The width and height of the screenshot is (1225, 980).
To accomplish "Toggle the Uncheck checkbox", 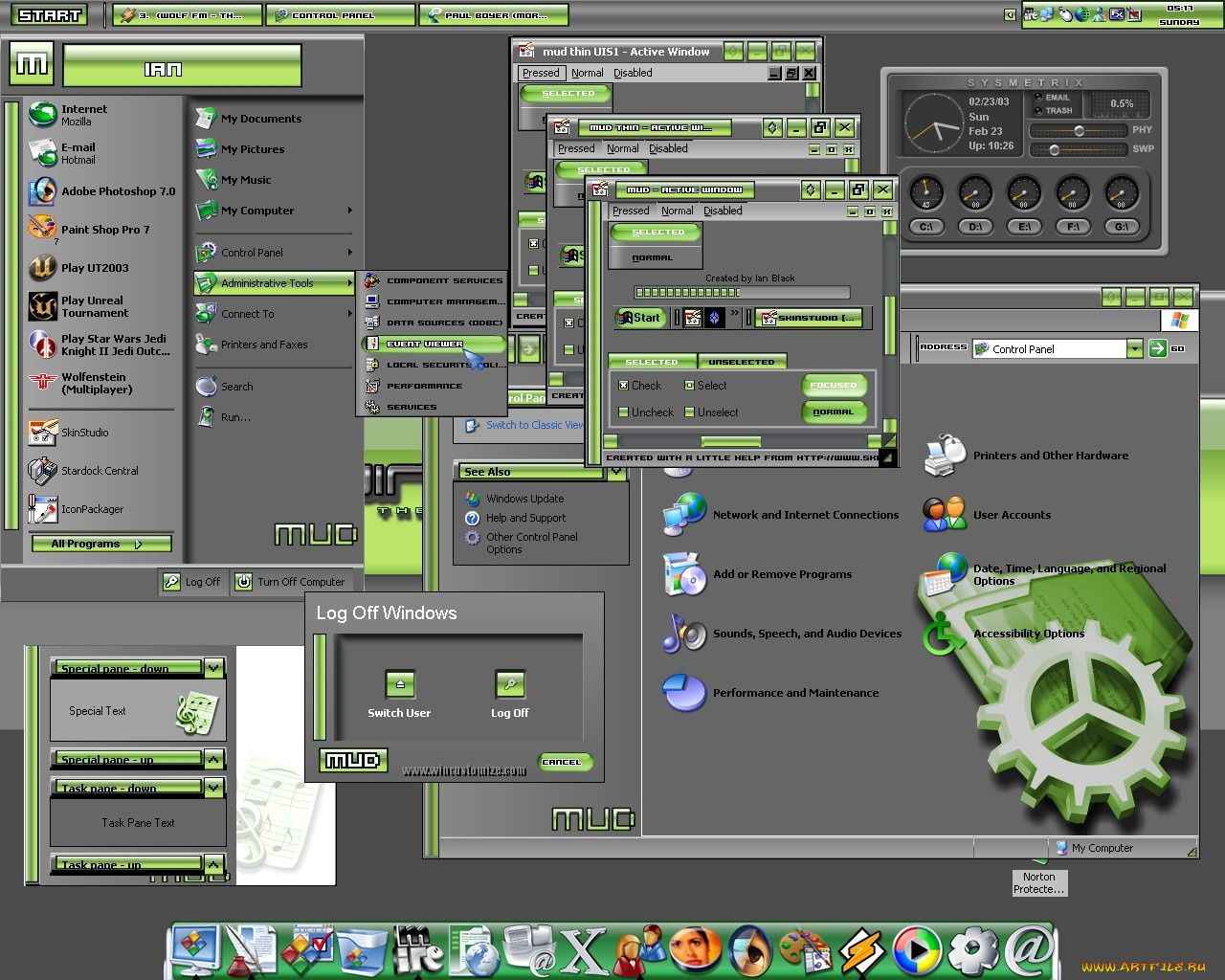I will tap(624, 412).
